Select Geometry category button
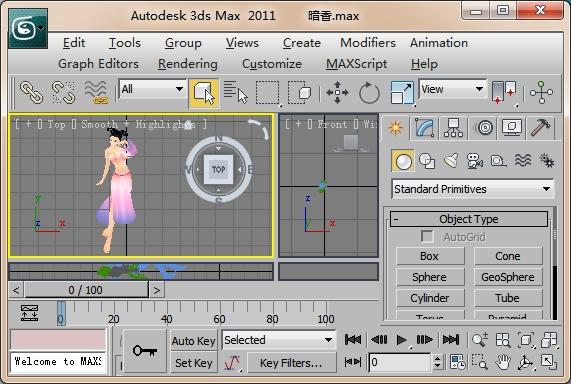This screenshot has width=571, height=384. pyautogui.click(x=403, y=161)
